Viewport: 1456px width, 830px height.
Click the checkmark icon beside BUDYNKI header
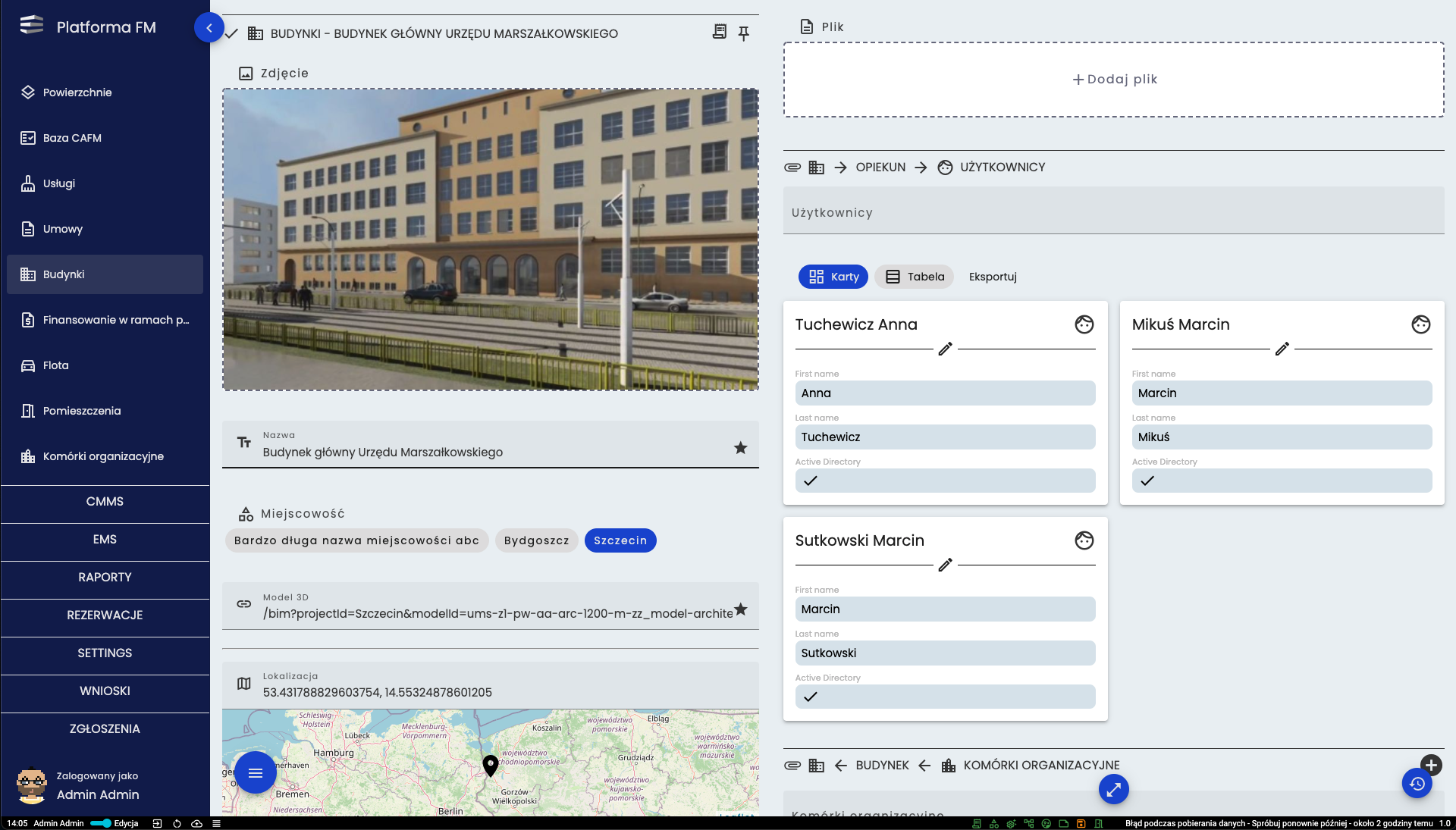coord(232,33)
